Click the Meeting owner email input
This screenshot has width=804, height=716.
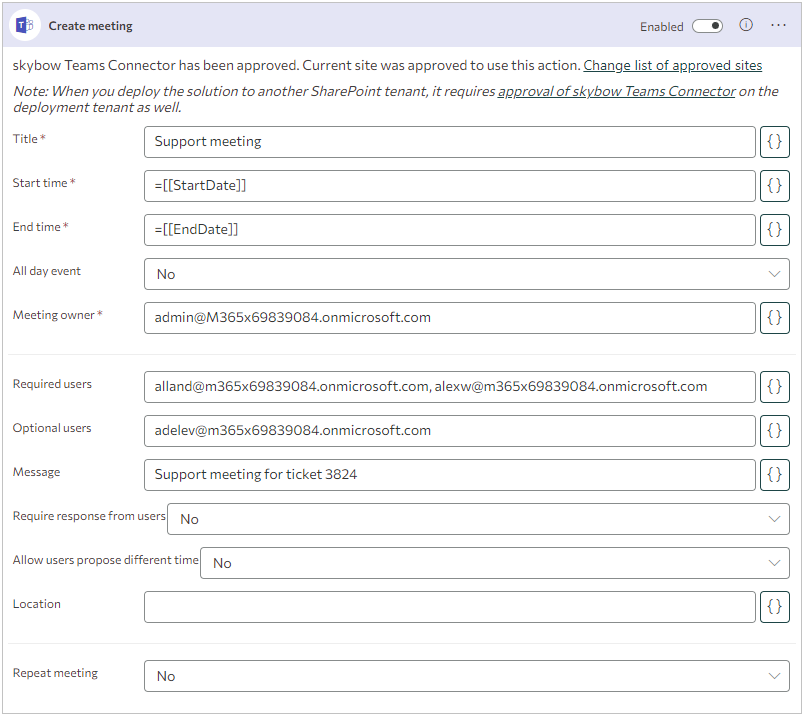449,318
